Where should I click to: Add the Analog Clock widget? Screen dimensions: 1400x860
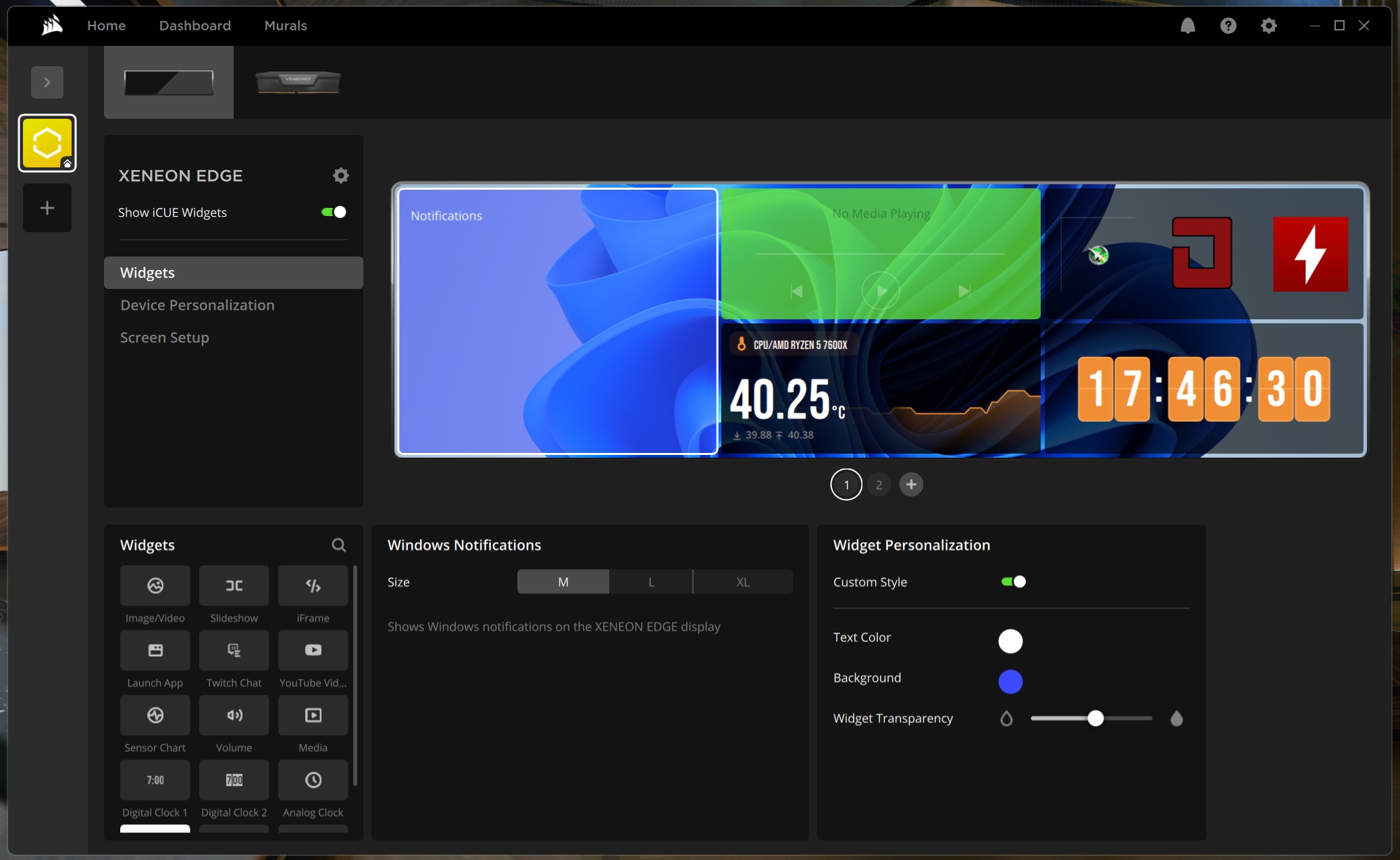click(313, 780)
